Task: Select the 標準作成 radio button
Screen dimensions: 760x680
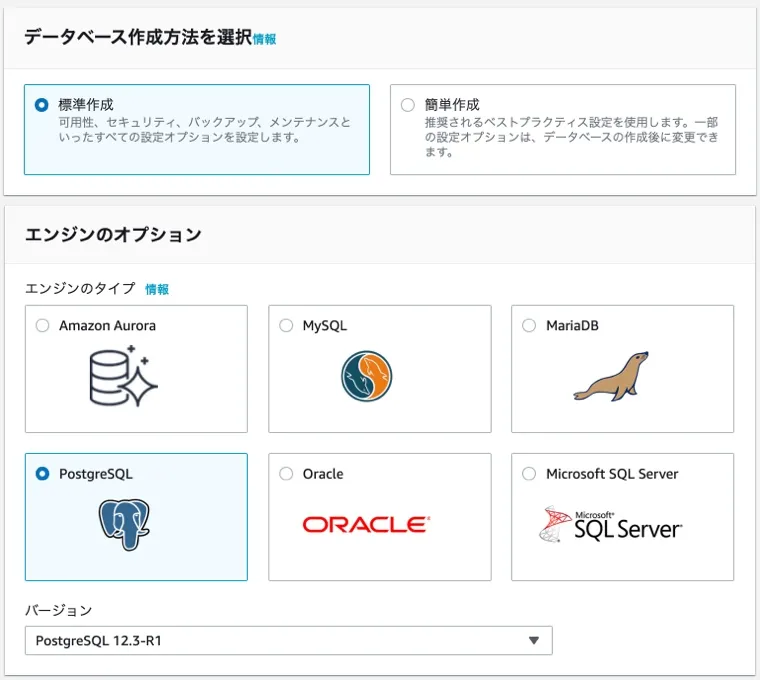Action: (x=42, y=105)
